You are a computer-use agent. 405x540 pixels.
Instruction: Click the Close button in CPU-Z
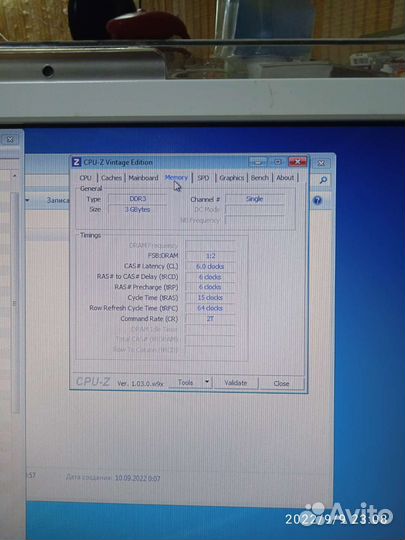(x=281, y=383)
